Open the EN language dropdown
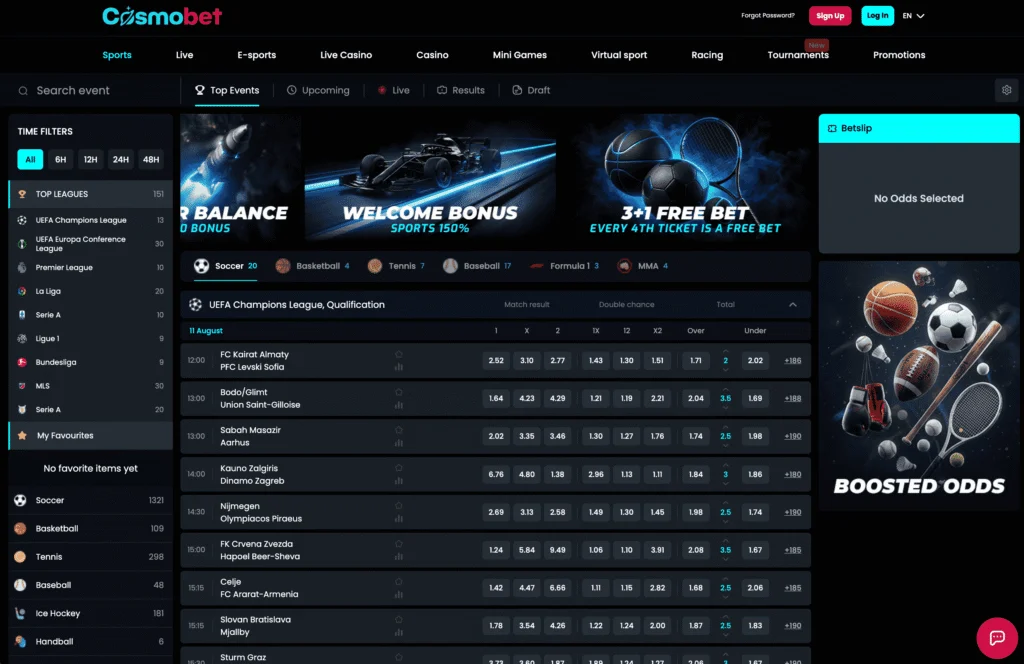 point(913,16)
